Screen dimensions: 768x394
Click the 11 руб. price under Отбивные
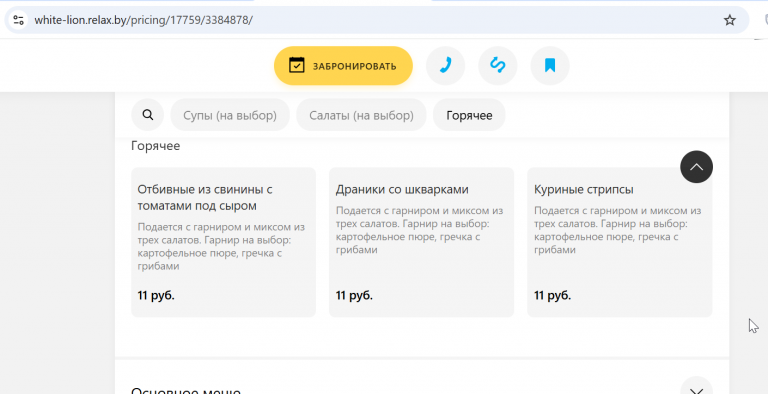click(x=156, y=296)
